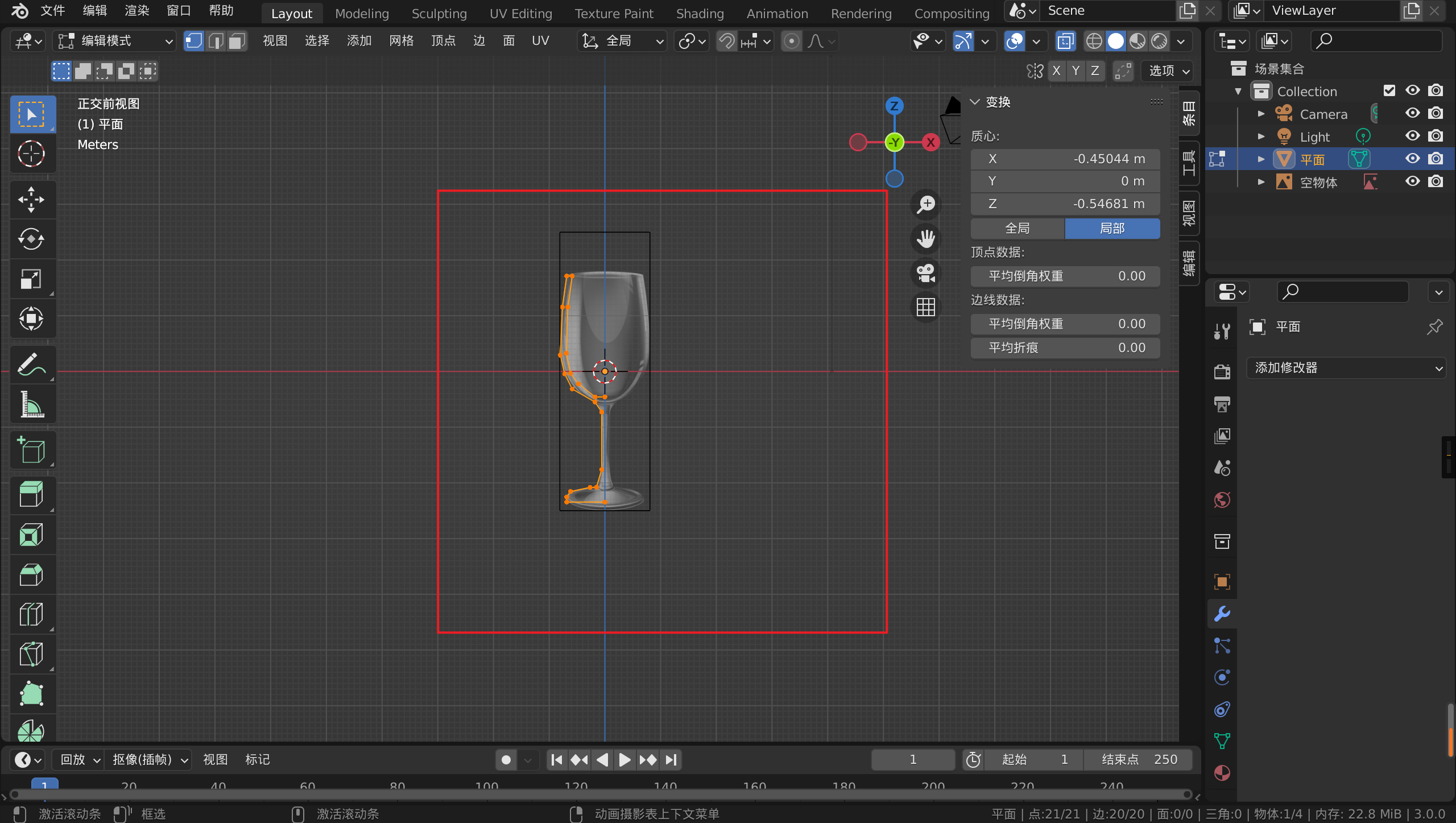1456x823 pixels.
Task: Toggle Collection exclude checkbox
Action: click(1389, 90)
